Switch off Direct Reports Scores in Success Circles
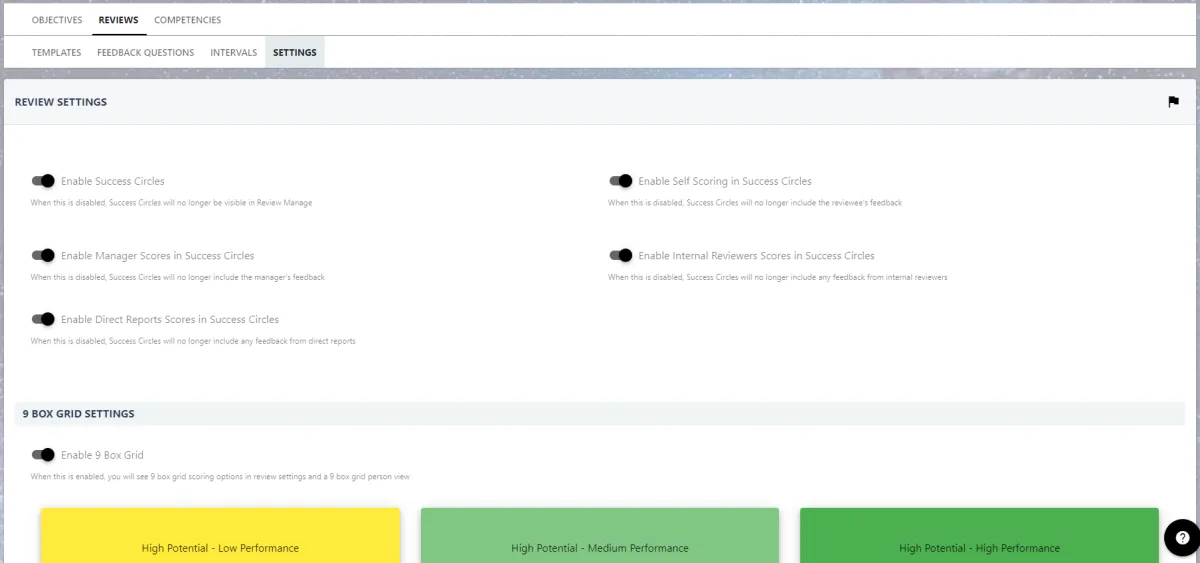The height and width of the screenshot is (563, 1200). coord(43,319)
